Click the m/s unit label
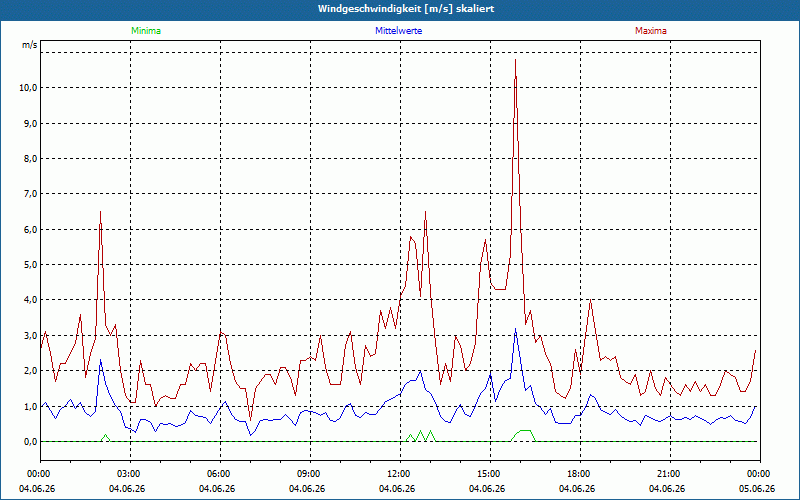Viewport: 800px width, 500px height. [30, 45]
